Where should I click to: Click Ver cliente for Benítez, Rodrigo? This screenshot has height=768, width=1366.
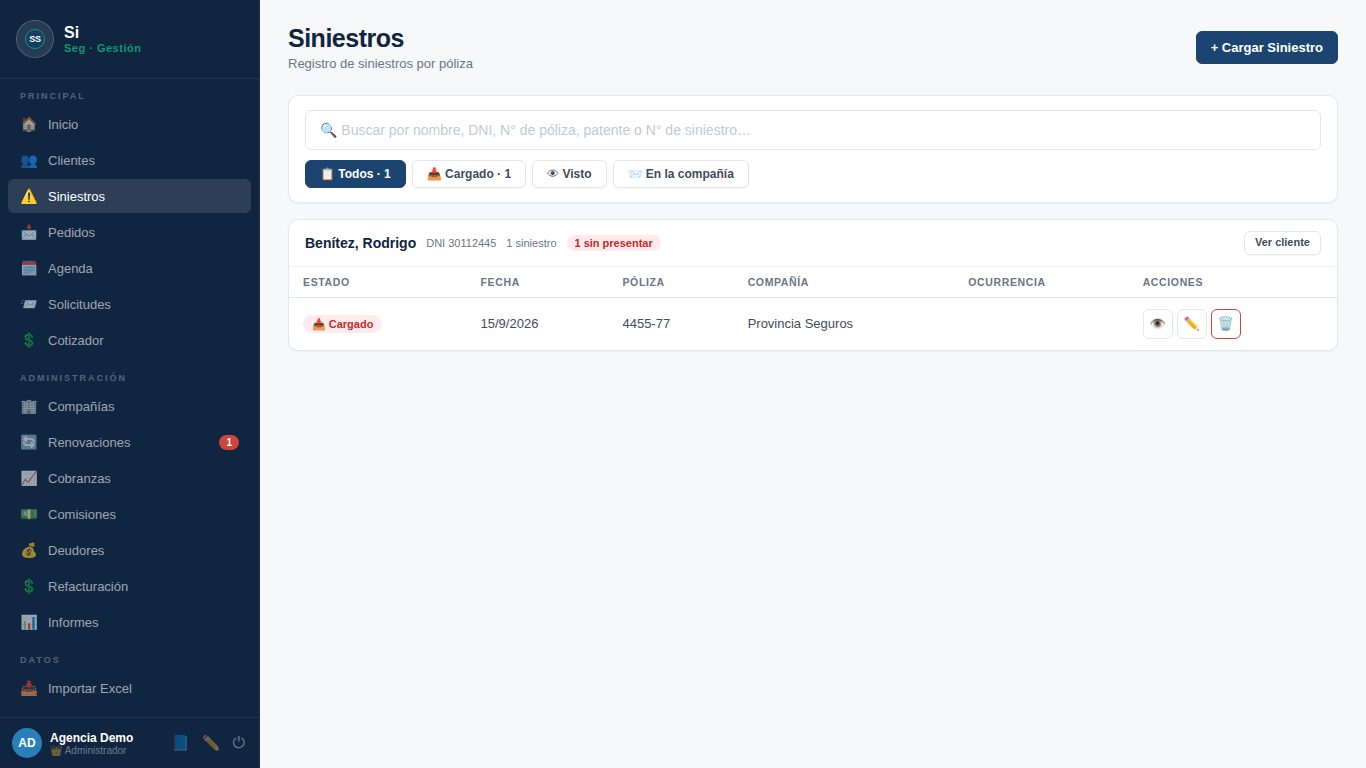click(1282, 243)
